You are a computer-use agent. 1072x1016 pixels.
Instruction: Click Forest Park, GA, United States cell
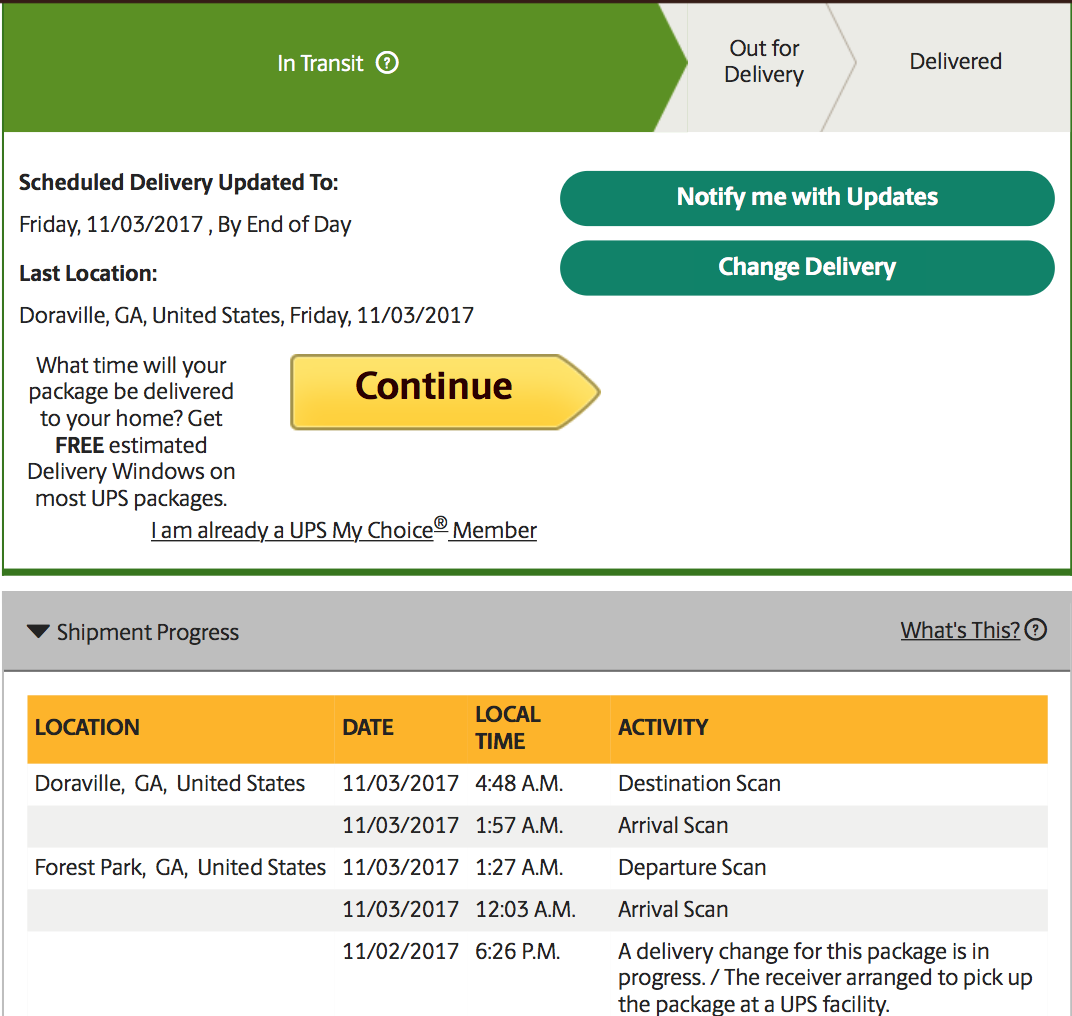180,868
